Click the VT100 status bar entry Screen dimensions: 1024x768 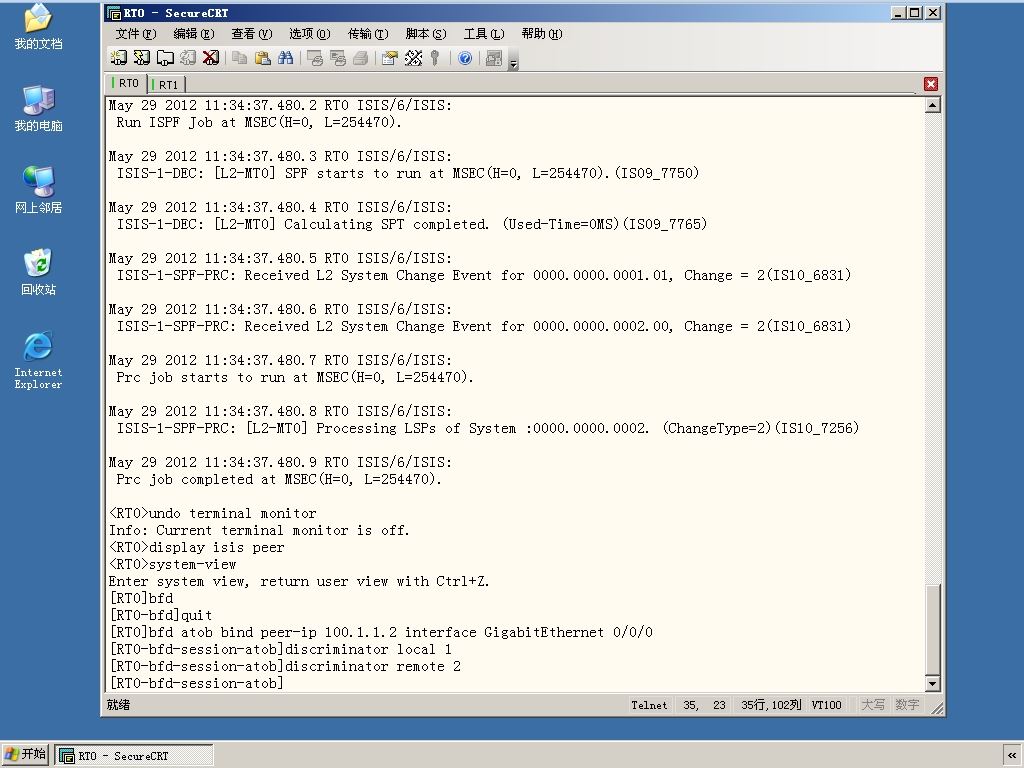click(826, 705)
